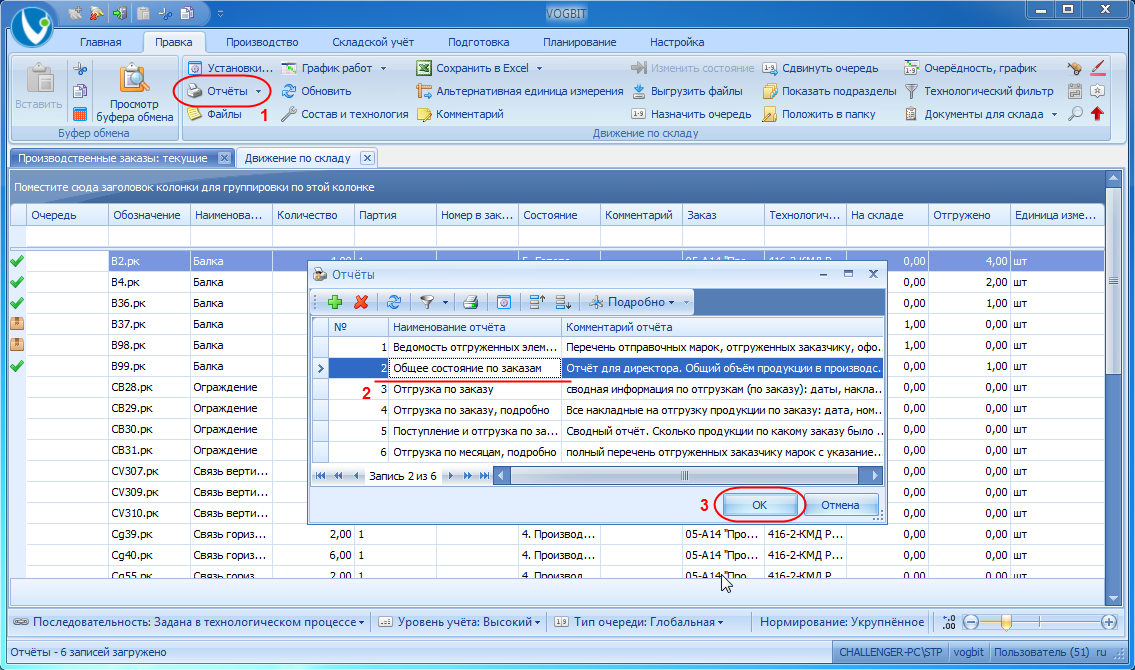Open the Документы для склада dropdown
The width and height of the screenshot is (1135, 670).
(1054, 114)
